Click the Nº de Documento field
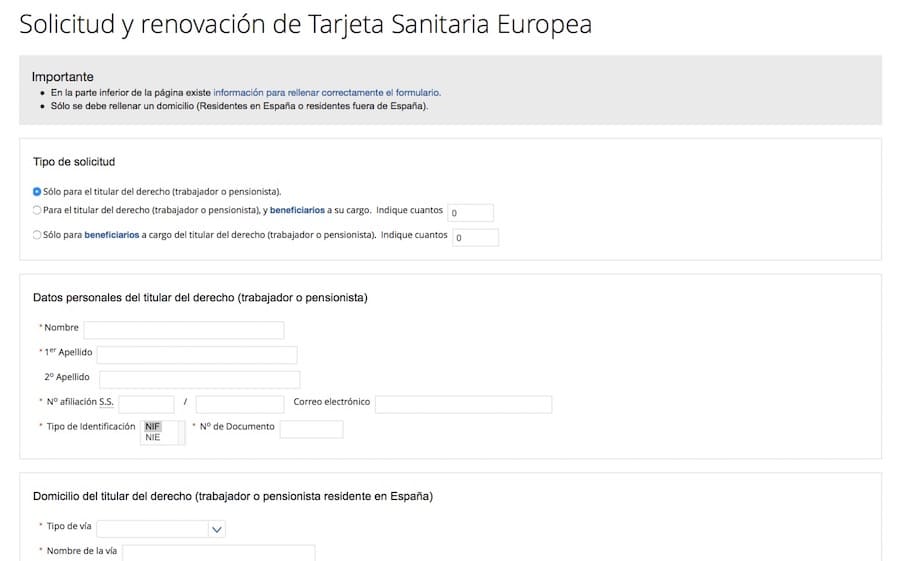The width and height of the screenshot is (900, 561). [x=311, y=429]
